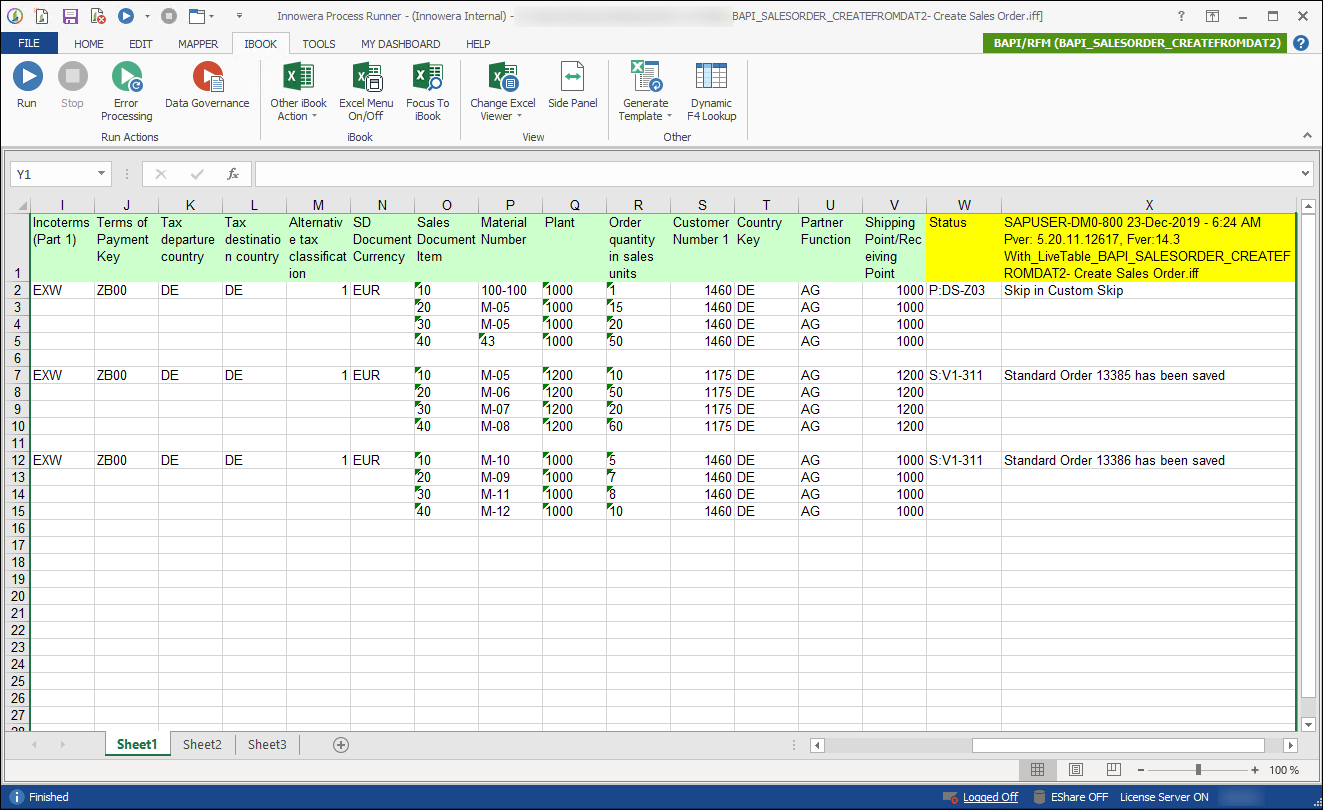This screenshot has height=810, width=1323.
Task: Click the ribbon display options icon
Action: pos(1212,16)
